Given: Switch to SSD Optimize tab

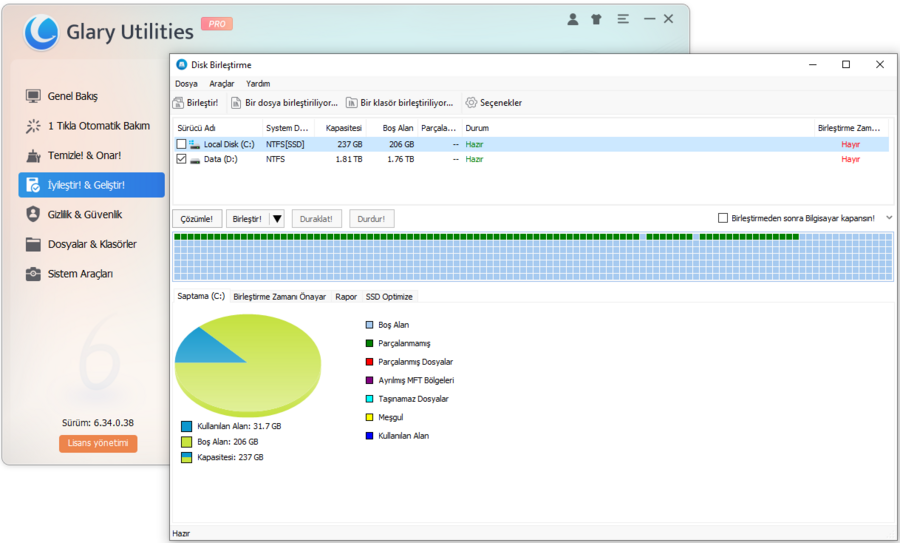Looking at the screenshot, I should click(x=389, y=297).
